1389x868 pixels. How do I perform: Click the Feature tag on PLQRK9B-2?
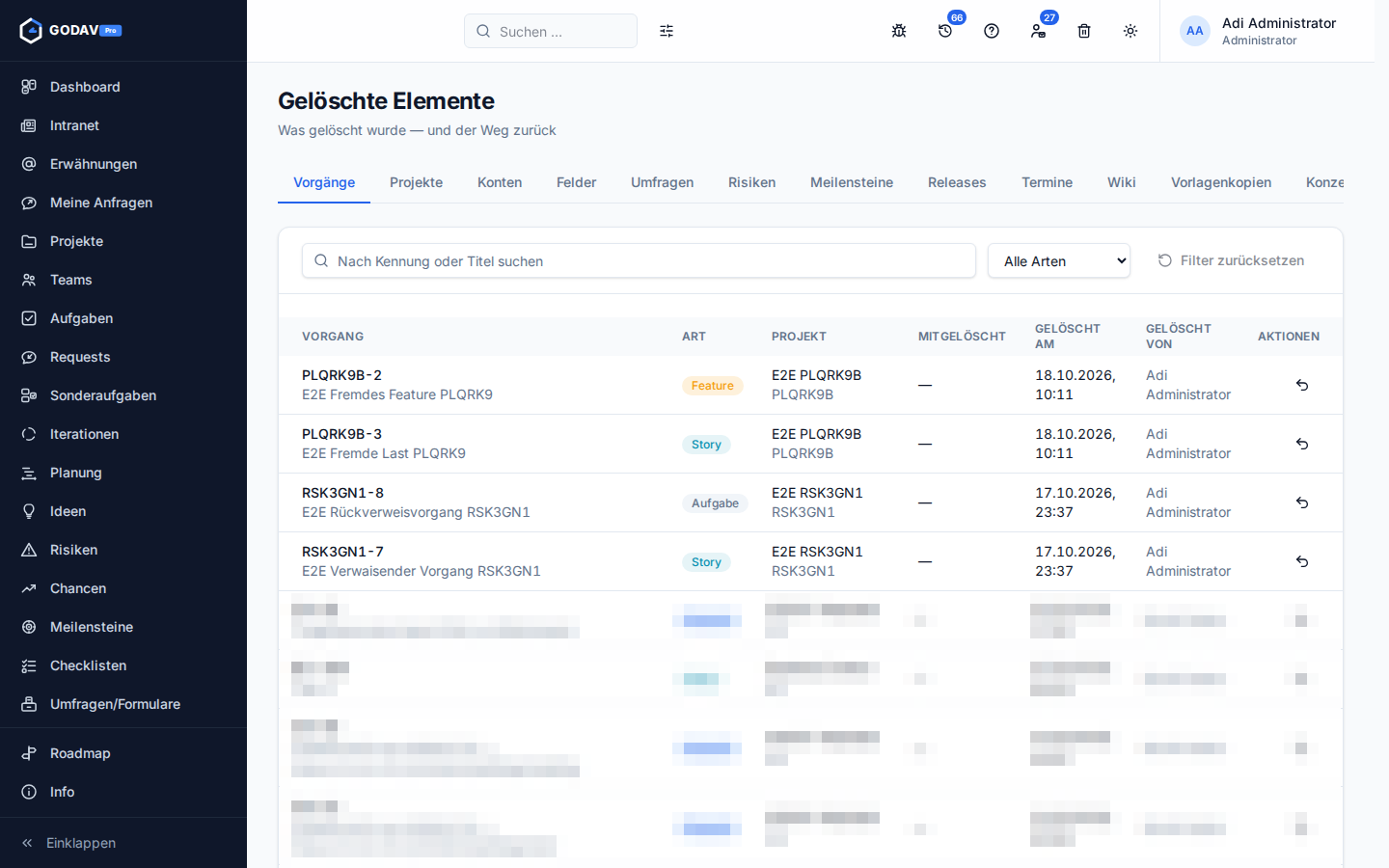[x=713, y=386]
